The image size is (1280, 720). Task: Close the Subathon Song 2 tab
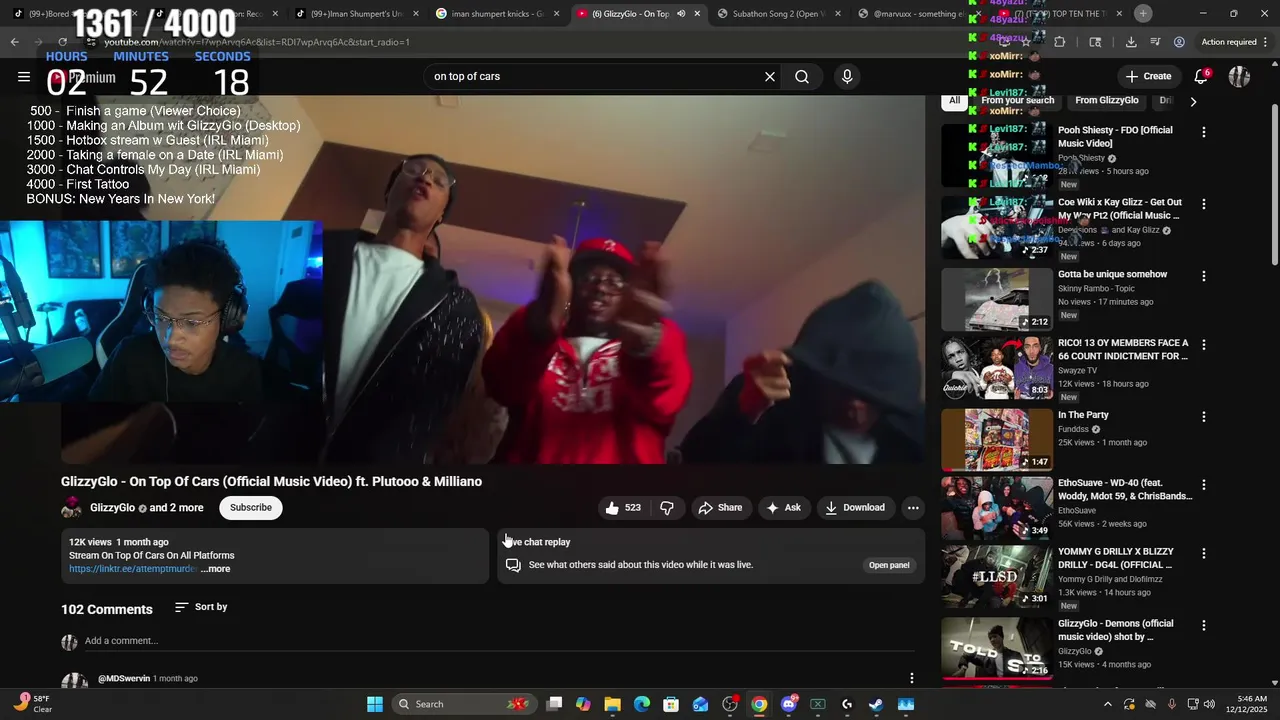(838, 14)
